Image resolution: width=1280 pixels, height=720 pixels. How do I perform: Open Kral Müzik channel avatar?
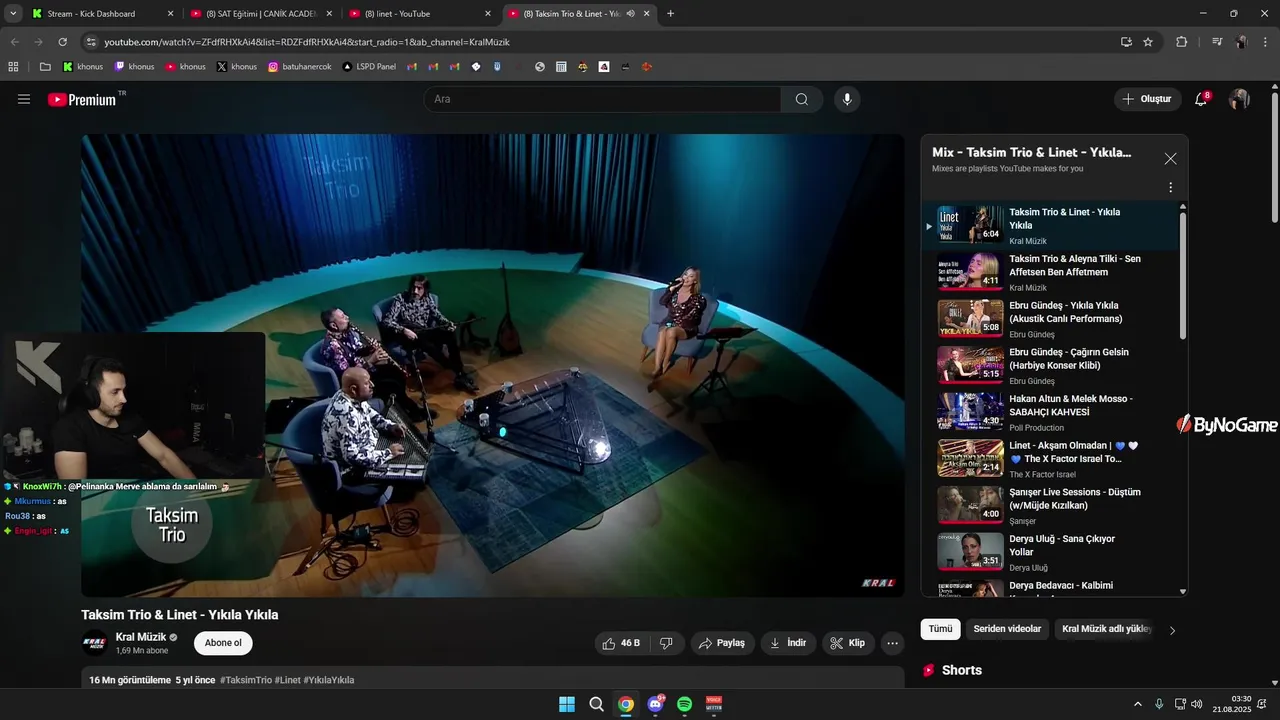[94, 643]
